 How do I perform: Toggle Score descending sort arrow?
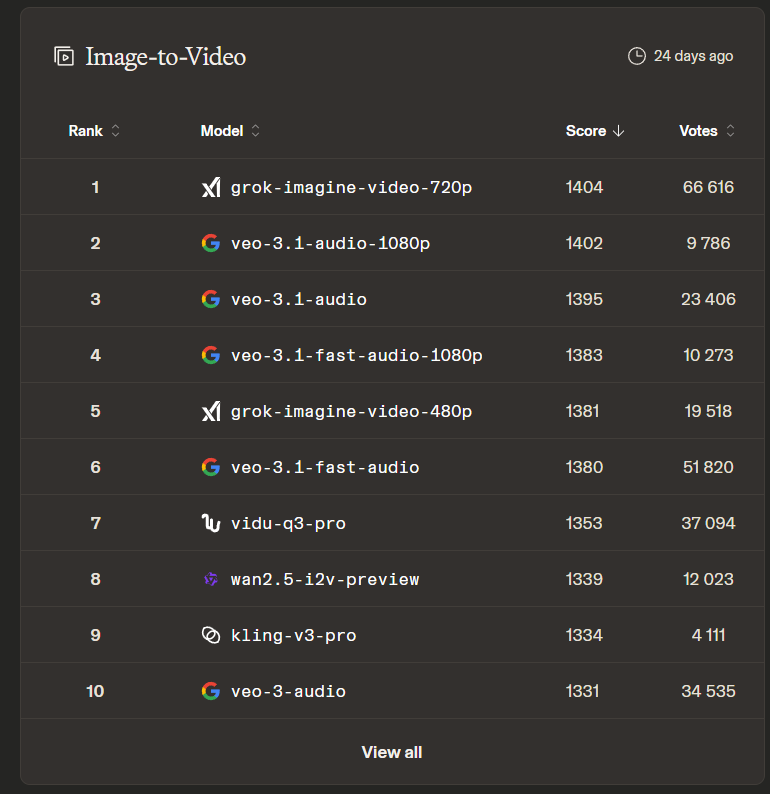(x=619, y=131)
